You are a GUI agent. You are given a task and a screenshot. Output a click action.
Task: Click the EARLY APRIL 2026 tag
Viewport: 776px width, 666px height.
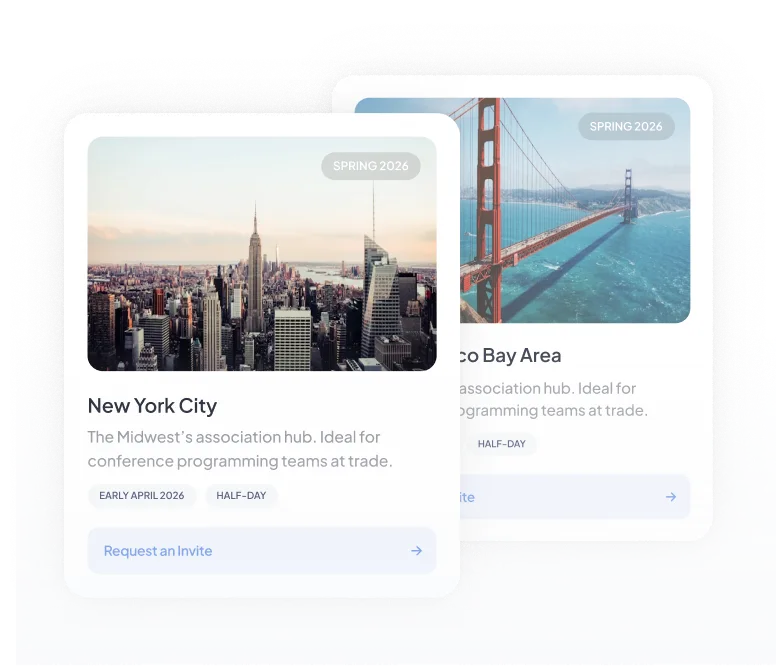click(142, 495)
